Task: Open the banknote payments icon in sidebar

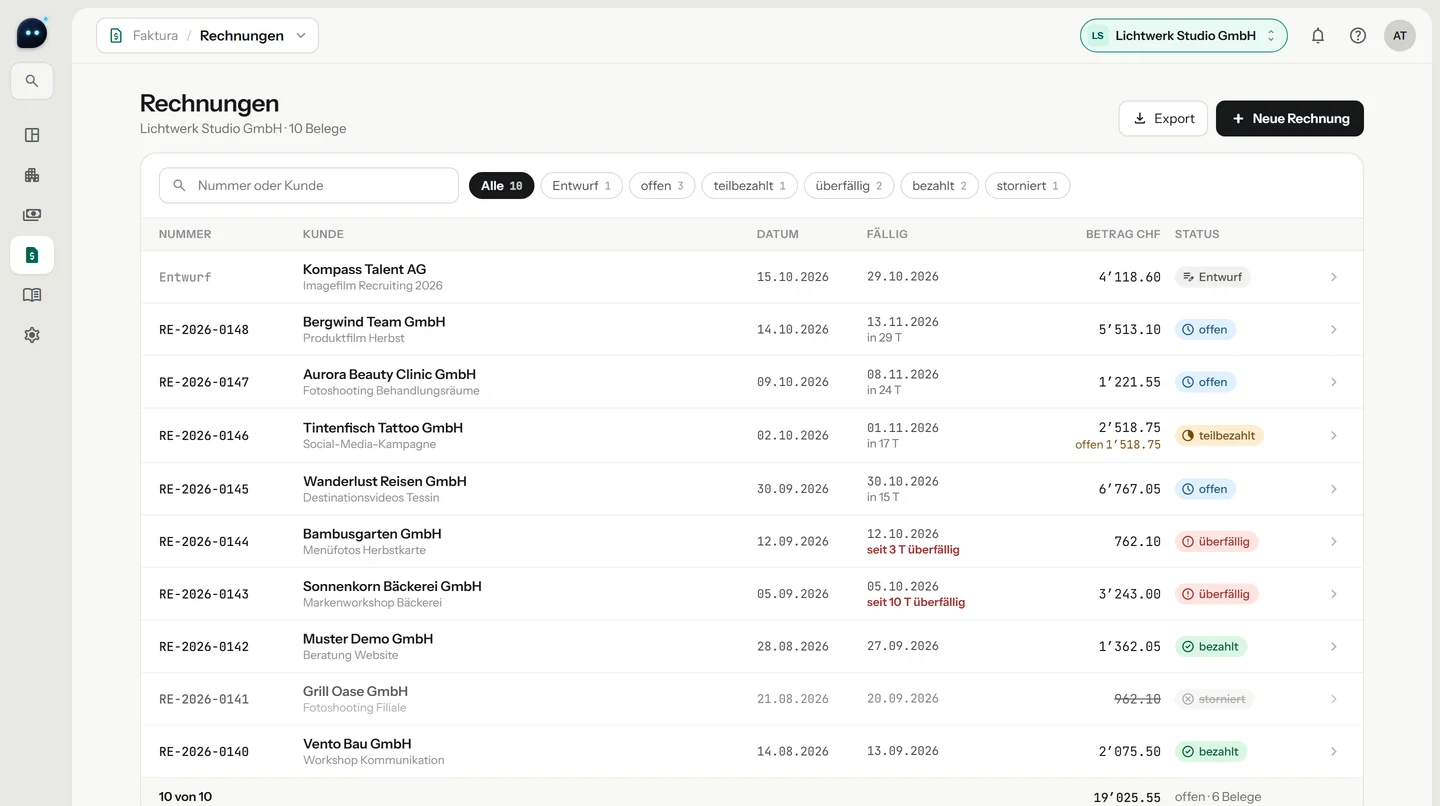Action: pyautogui.click(x=32, y=215)
